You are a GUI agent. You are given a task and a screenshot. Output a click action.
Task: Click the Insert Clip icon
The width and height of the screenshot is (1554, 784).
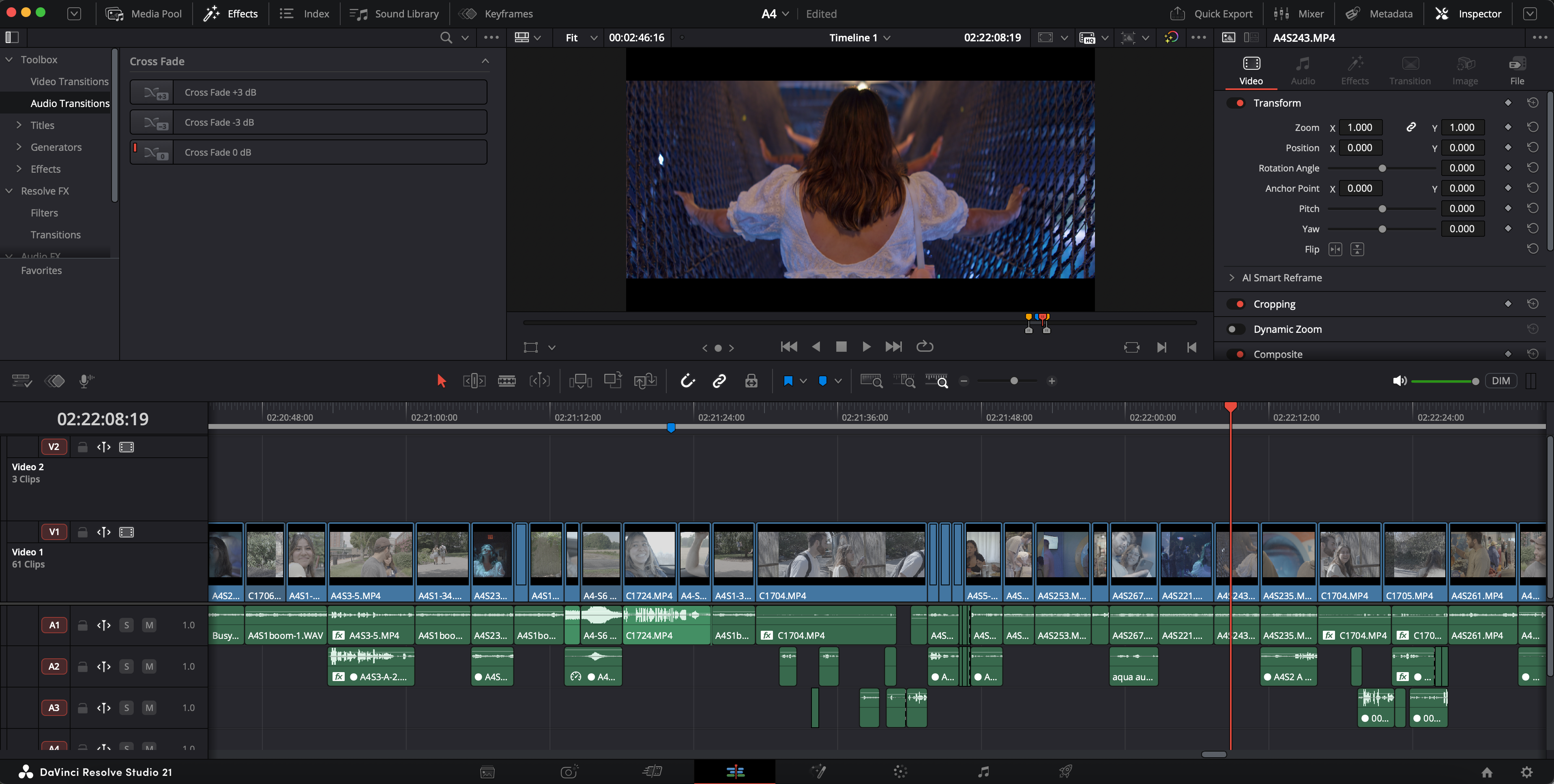click(x=580, y=381)
